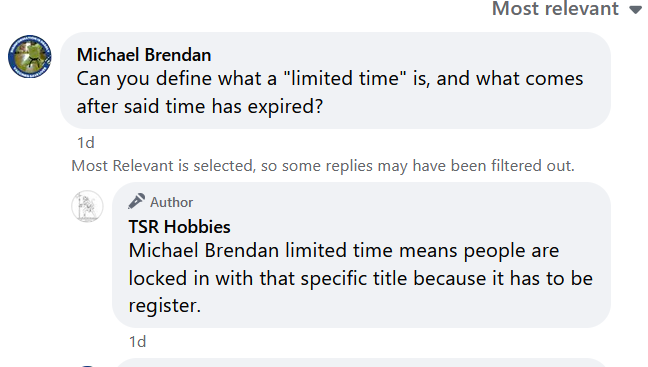The width and height of the screenshot is (648, 367).
Task: Open the 1d timestamp below TSR Hobbies reply
Action: tap(137, 342)
